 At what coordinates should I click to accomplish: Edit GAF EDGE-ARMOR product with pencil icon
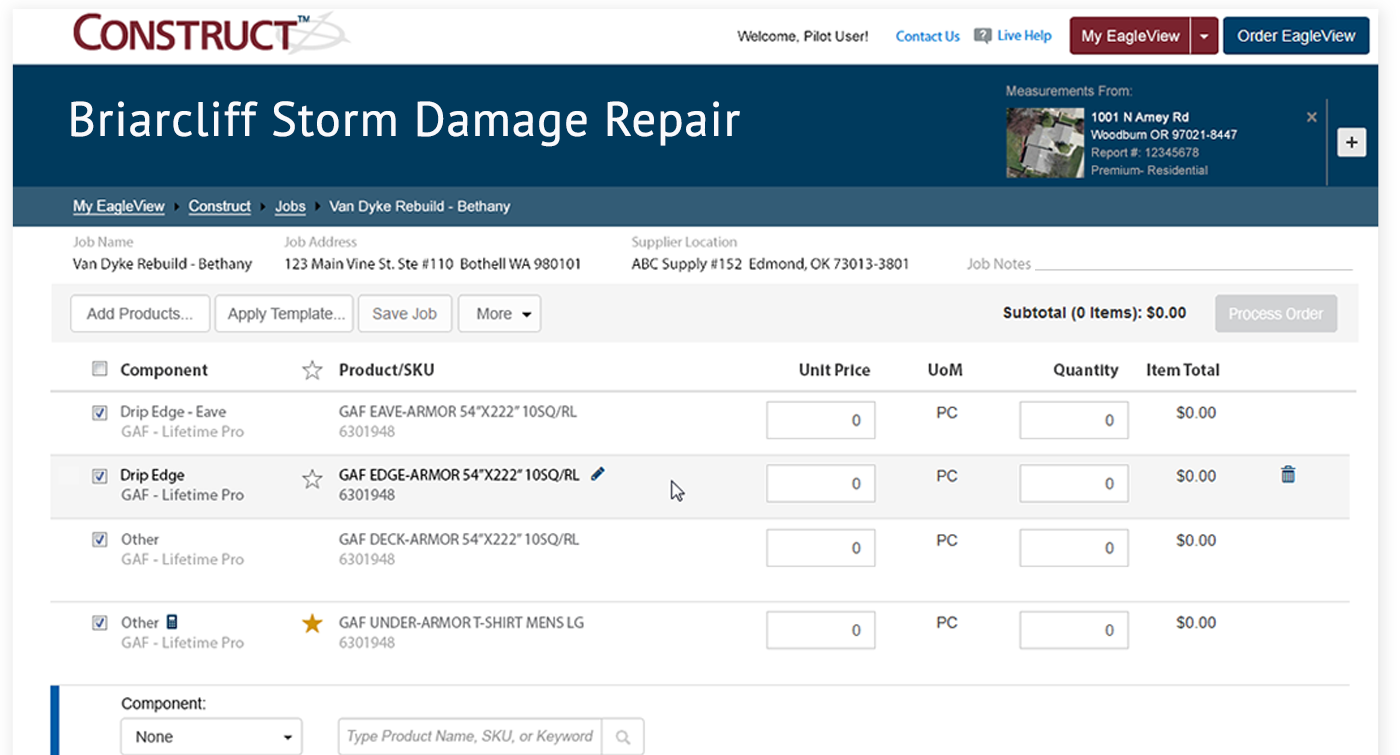(598, 474)
